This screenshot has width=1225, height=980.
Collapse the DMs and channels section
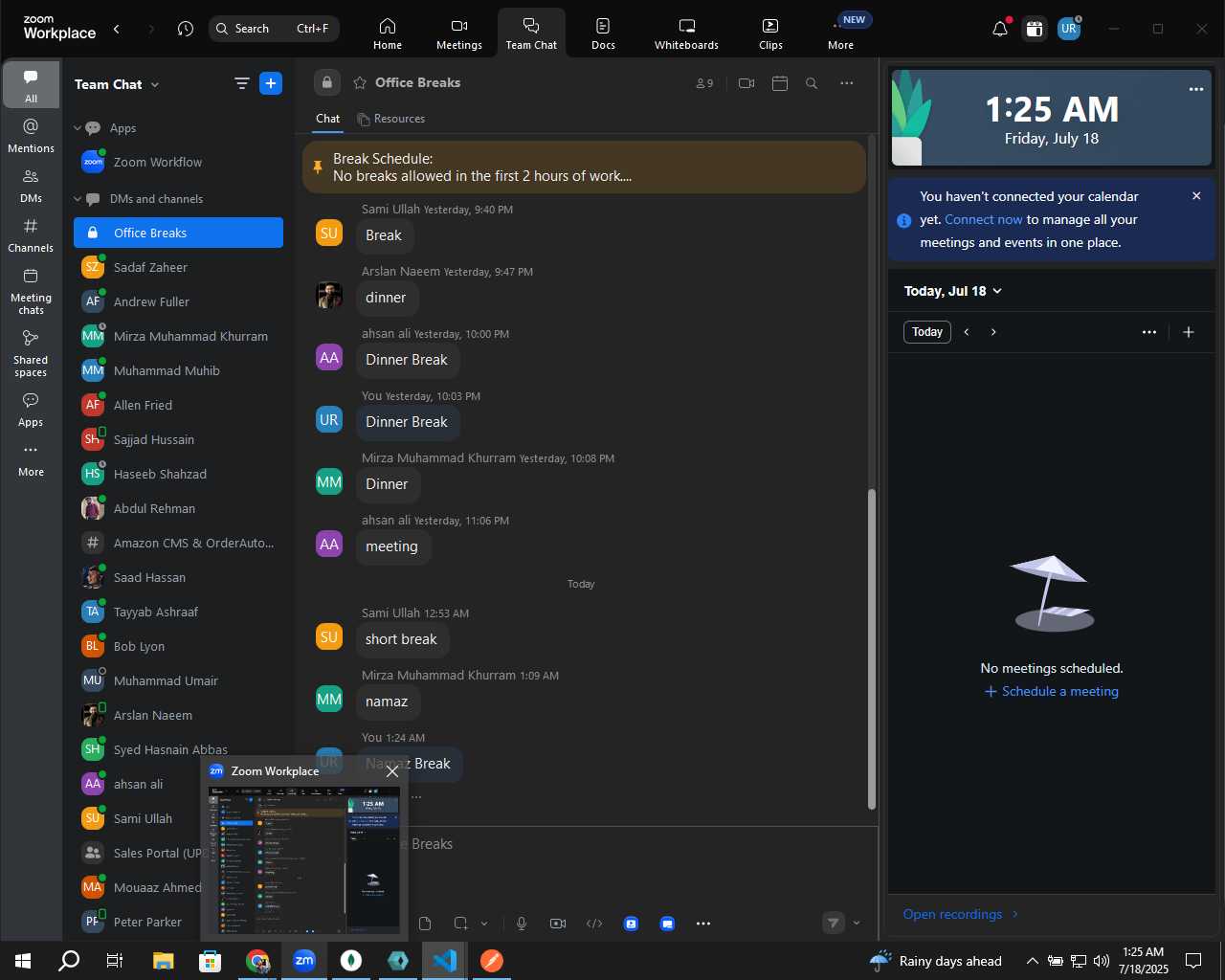click(x=78, y=199)
